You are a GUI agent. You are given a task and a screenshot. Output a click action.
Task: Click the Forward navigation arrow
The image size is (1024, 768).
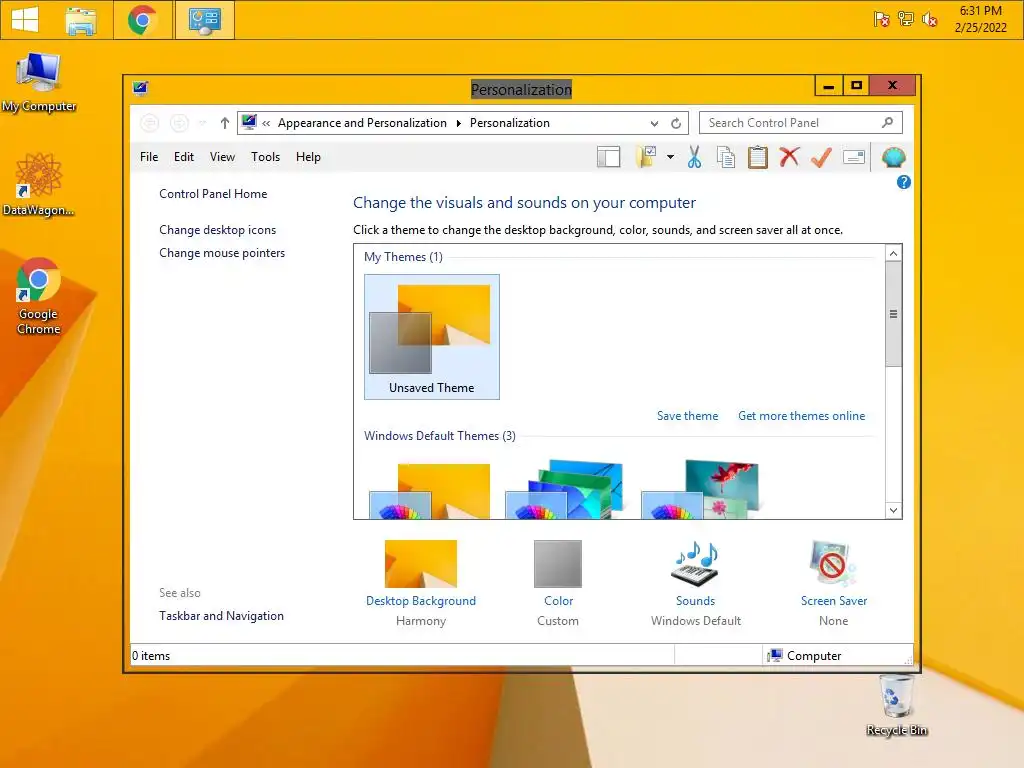pyautogui.click(x=179, y=123)
